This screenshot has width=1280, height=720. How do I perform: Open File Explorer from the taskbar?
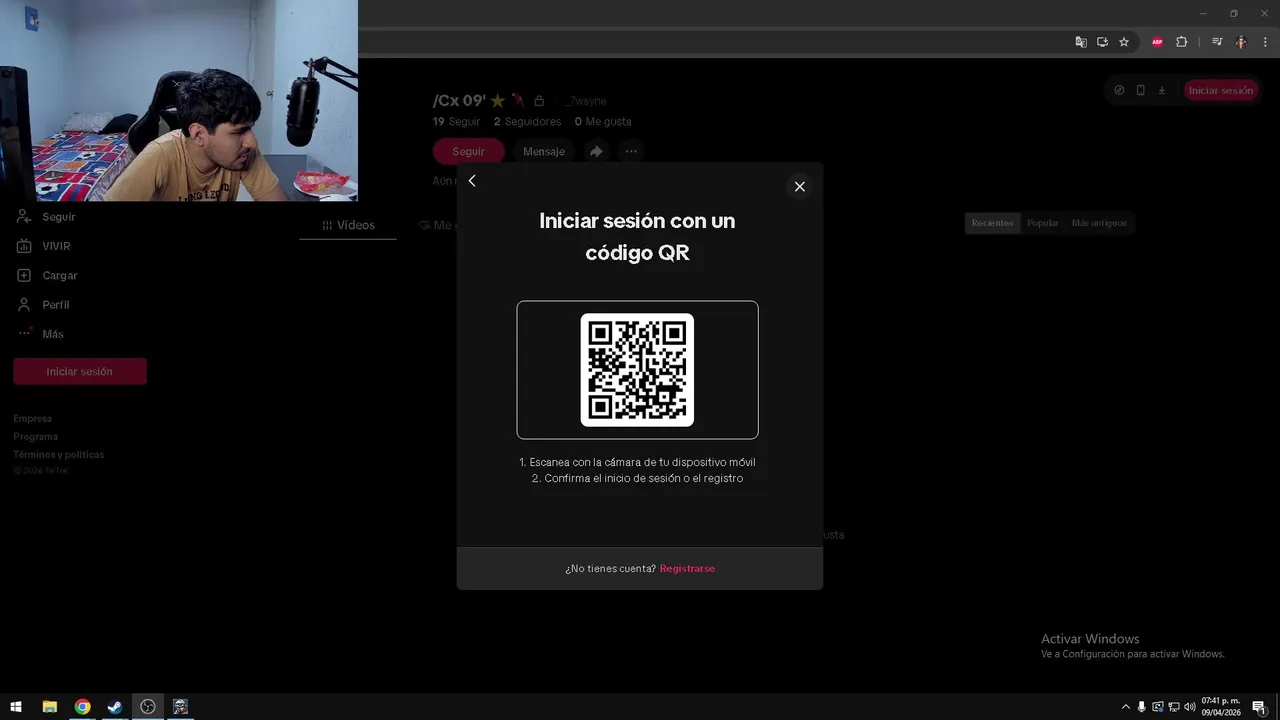(49, 707)
